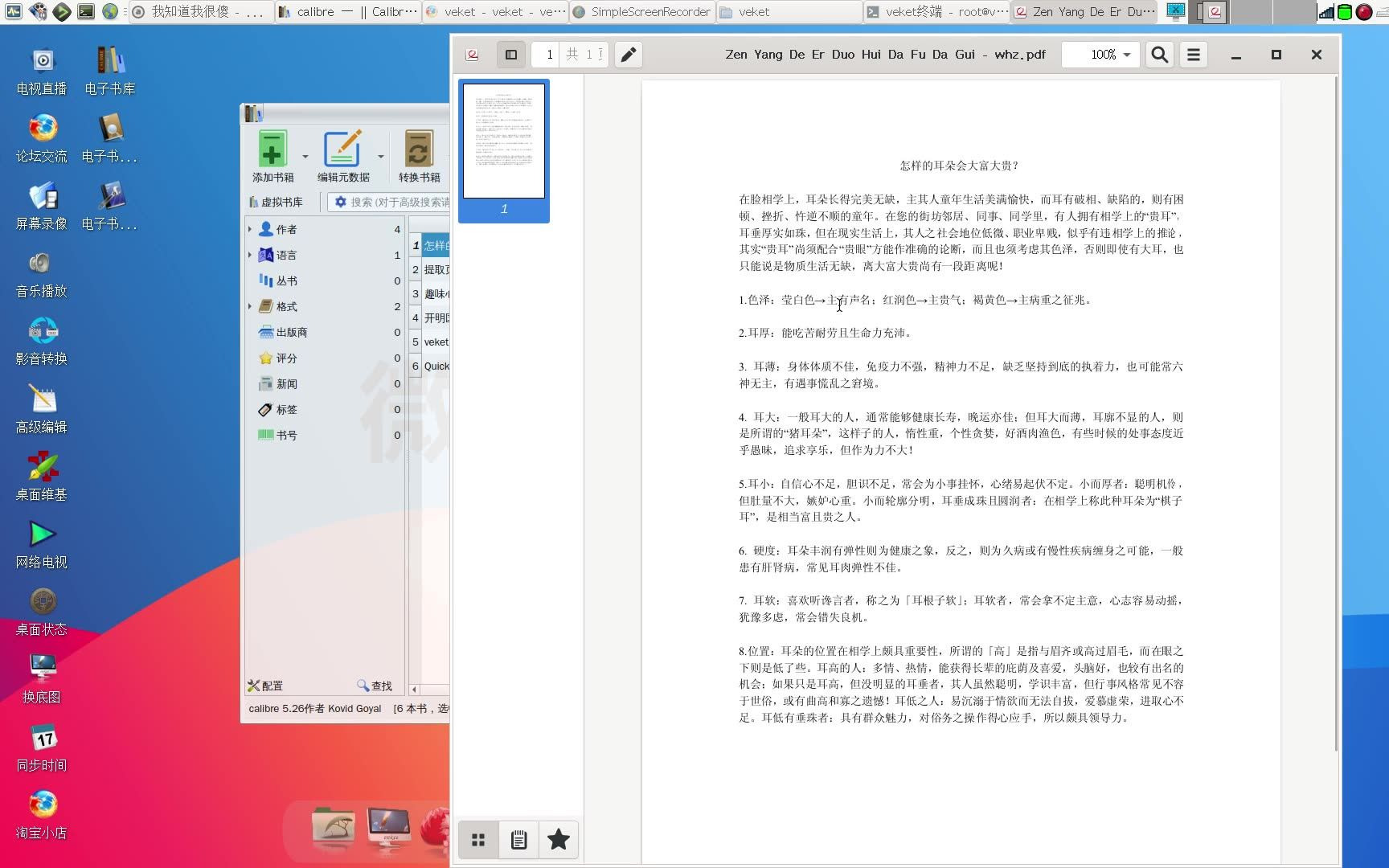This screenshot has height=868, width=1389.
Task: Click the file manager dock icon
Action: [333, 826]
